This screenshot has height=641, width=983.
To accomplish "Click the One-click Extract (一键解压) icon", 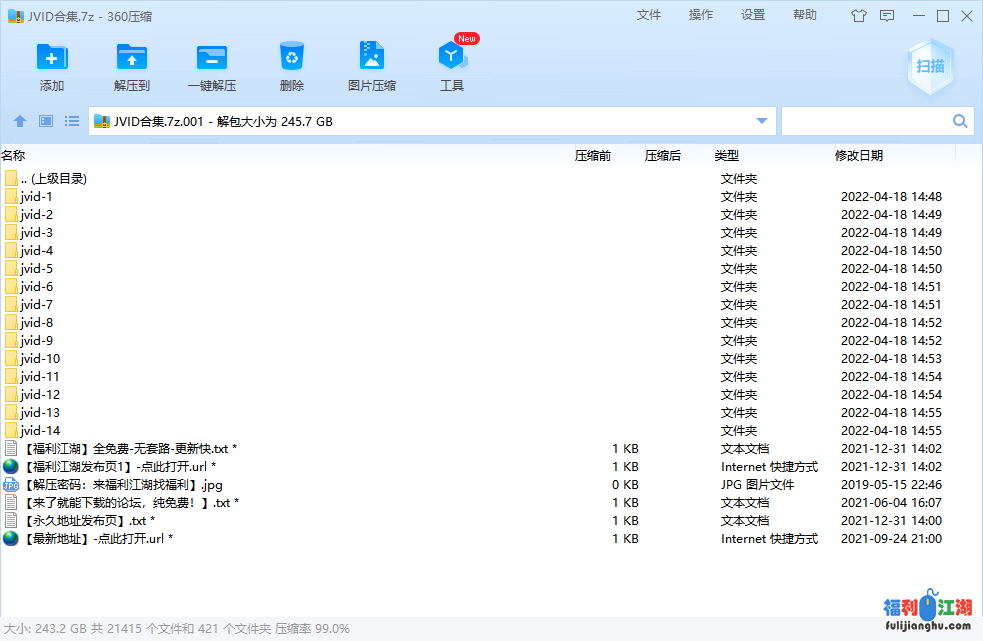I will pyautogui.click(x=212, y=58).
